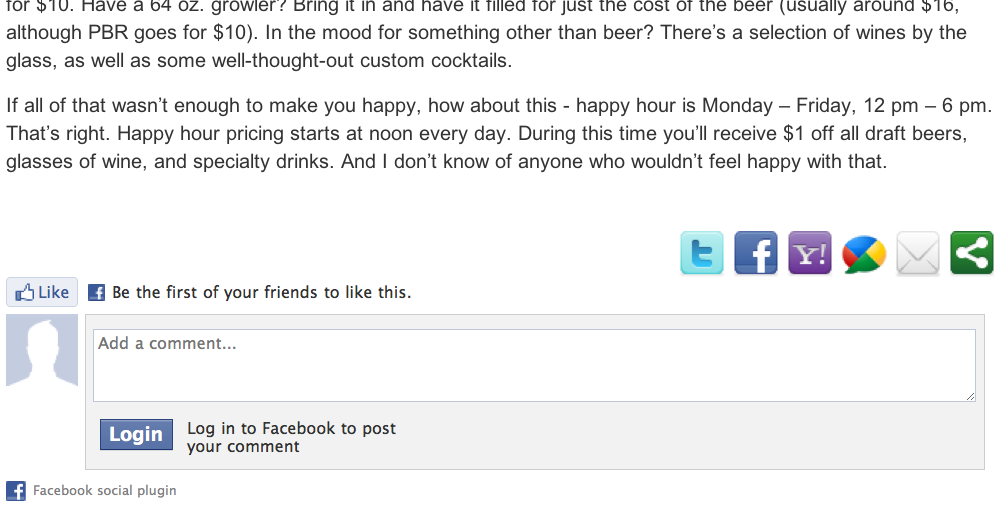
Task: Click 'Be the first of your friends' text
Action: coord(261,292)
